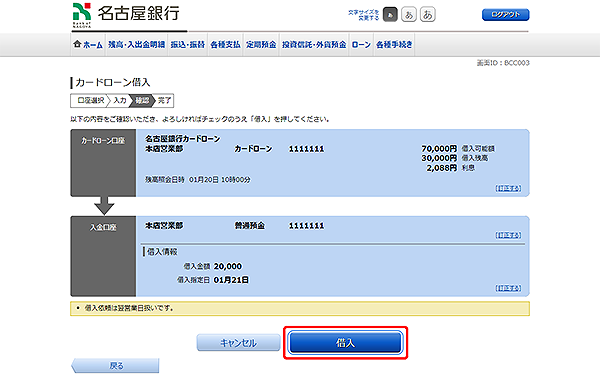Click the borrowing date 01月21日
Viewport: 600px width, 391px height.
point(231,280)
